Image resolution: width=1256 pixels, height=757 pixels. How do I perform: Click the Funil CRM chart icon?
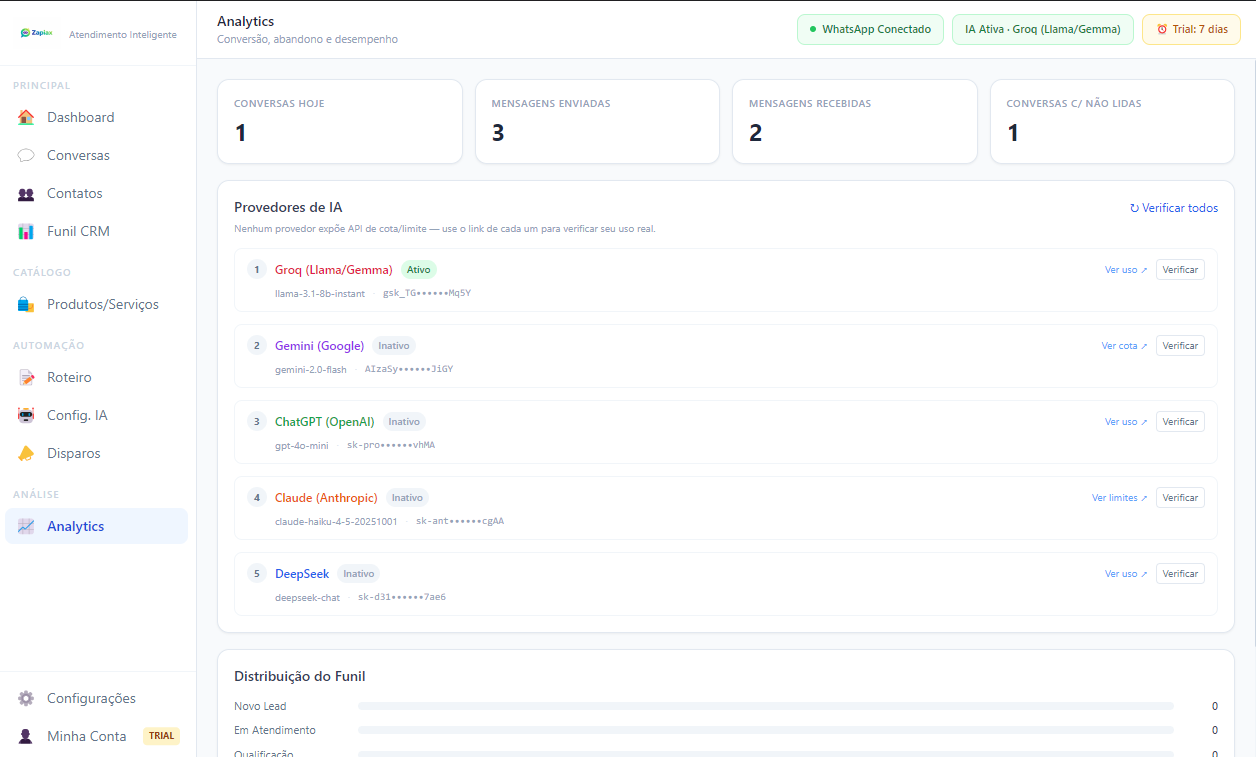pos(26,231)
